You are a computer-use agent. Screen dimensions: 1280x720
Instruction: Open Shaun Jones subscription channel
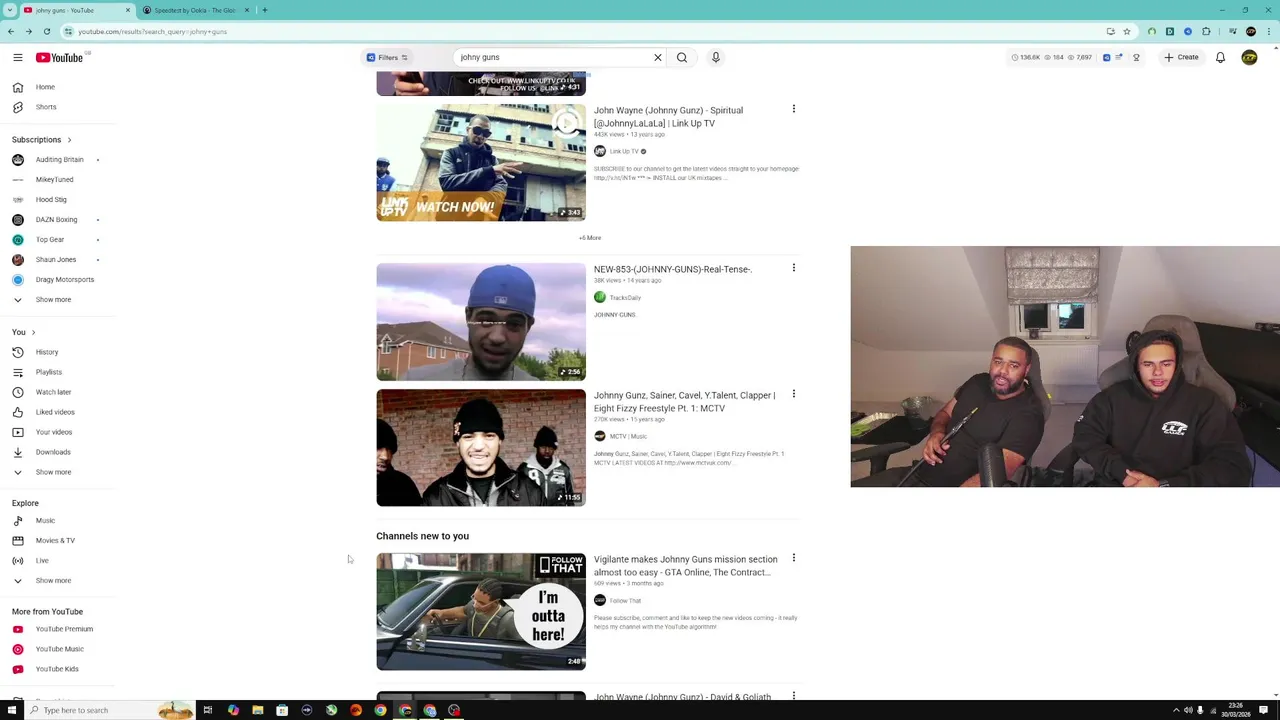click(x=55, y=260)
